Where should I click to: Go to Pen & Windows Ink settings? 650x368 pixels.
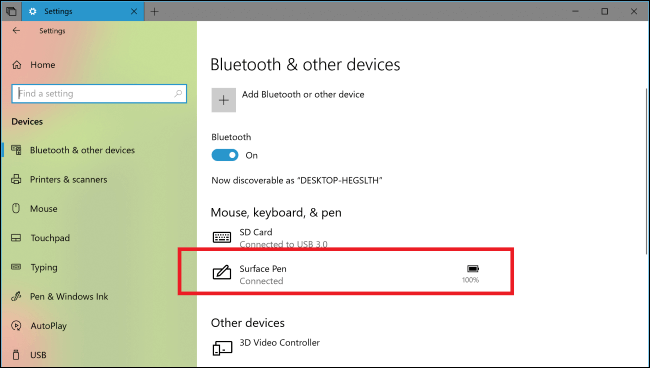coord(69,296)
